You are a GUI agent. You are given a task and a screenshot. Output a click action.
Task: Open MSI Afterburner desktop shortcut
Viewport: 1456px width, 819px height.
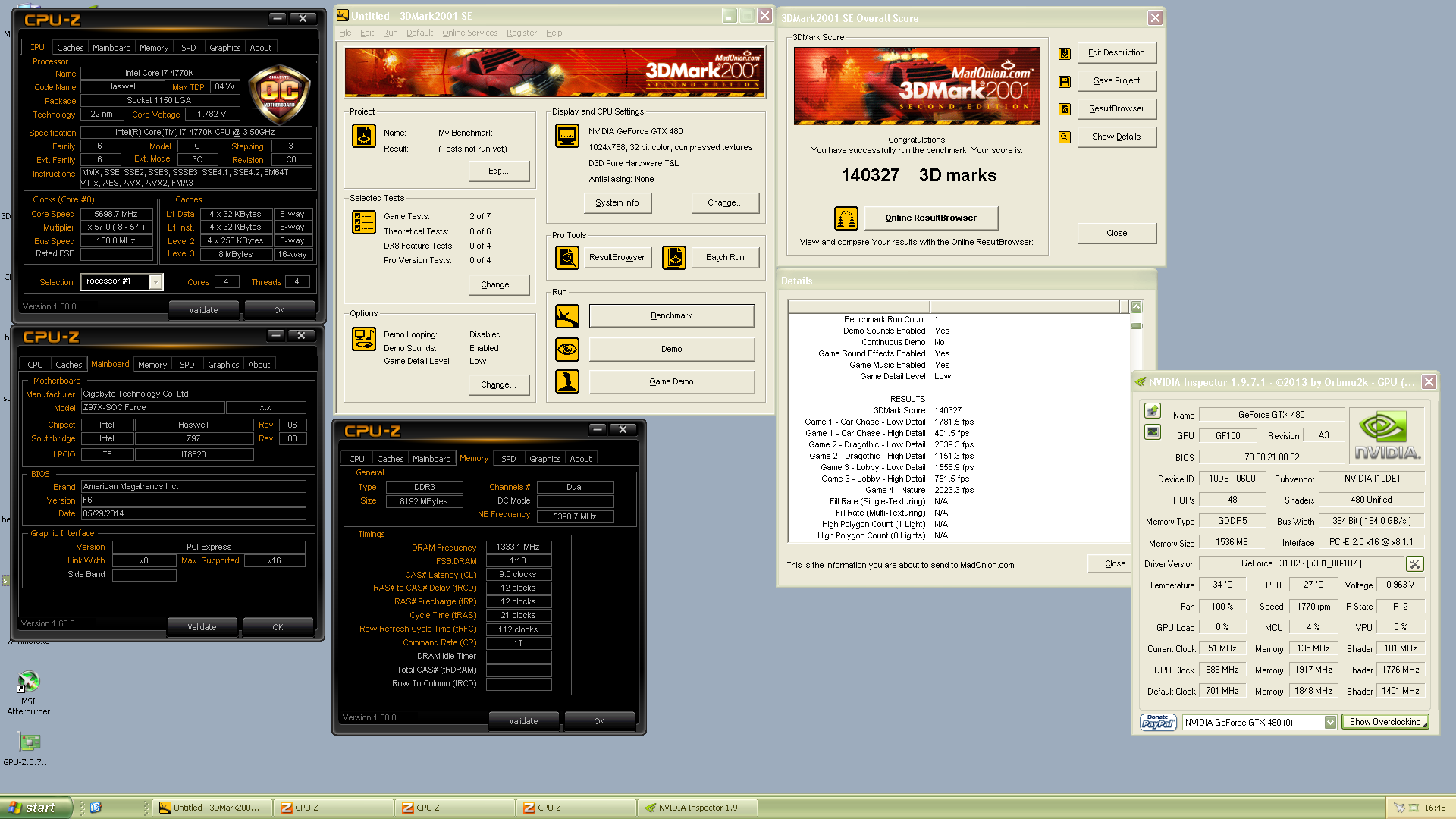(x=28, y=693)
